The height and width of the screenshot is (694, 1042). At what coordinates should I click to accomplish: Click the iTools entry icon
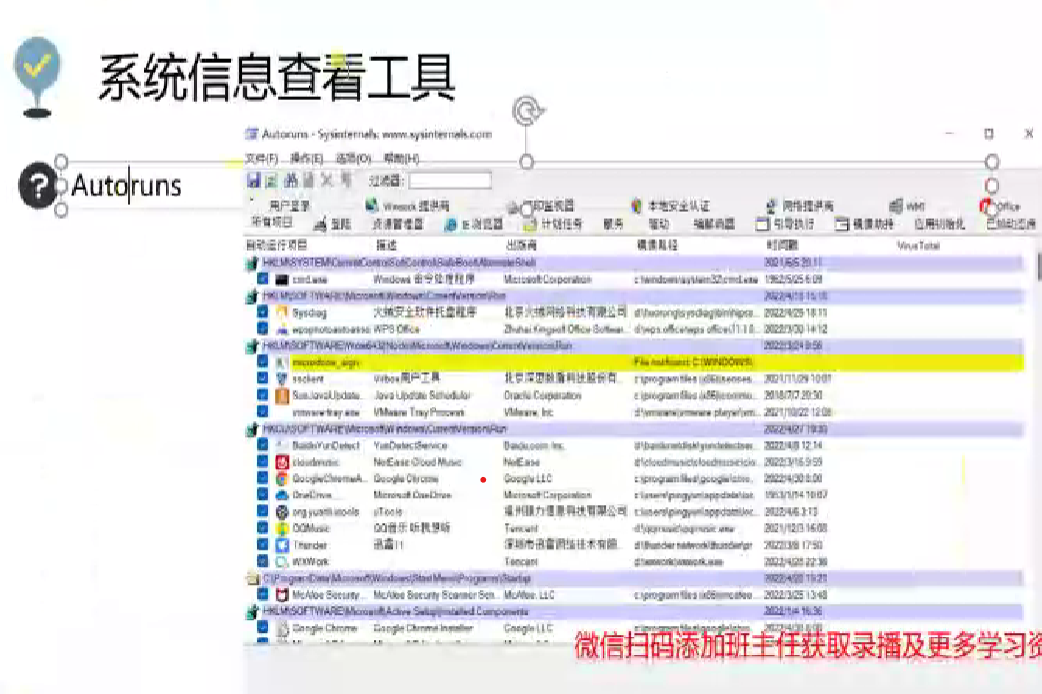click(x=282, y=512)
